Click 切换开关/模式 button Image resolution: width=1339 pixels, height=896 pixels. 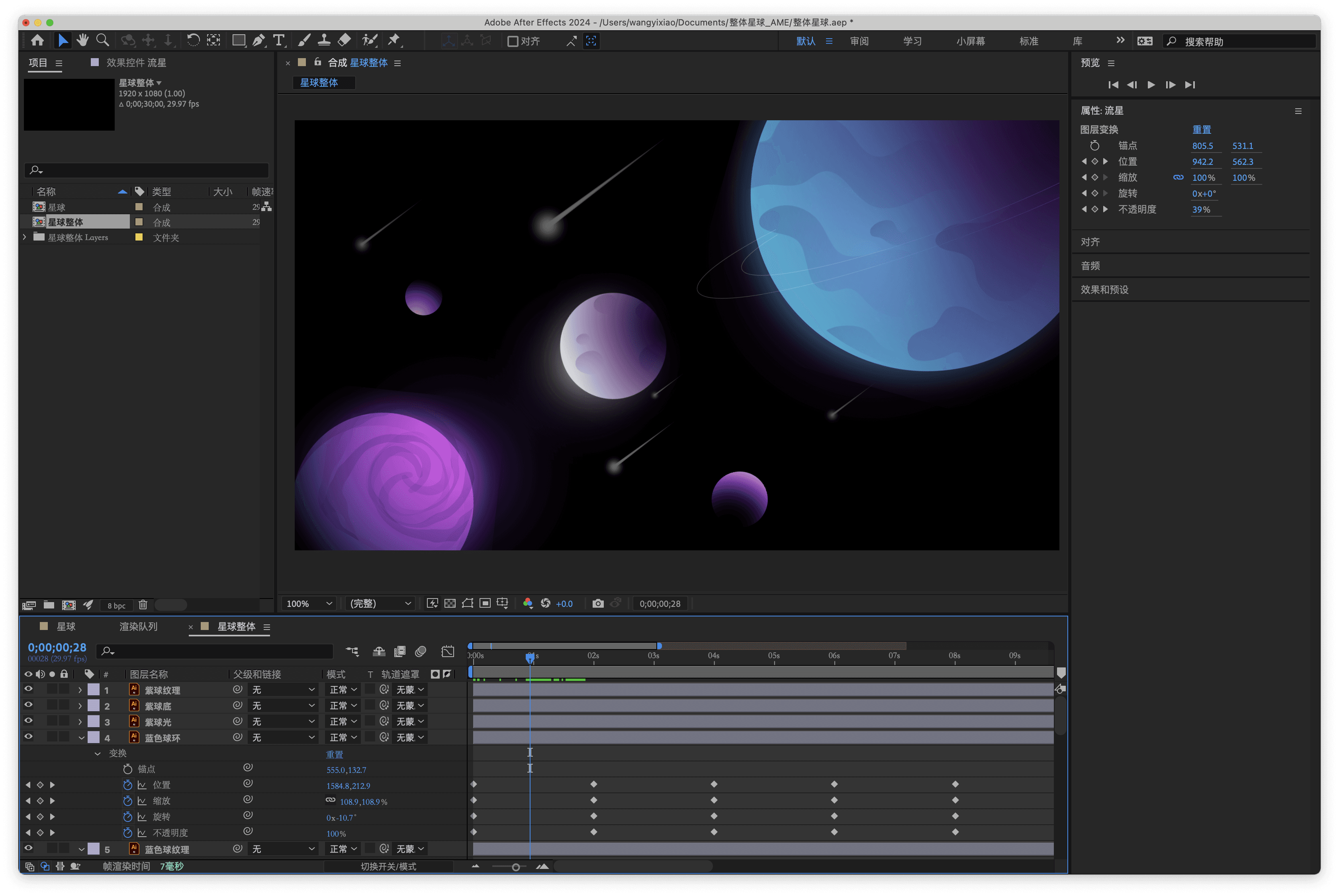click(388, 866)
